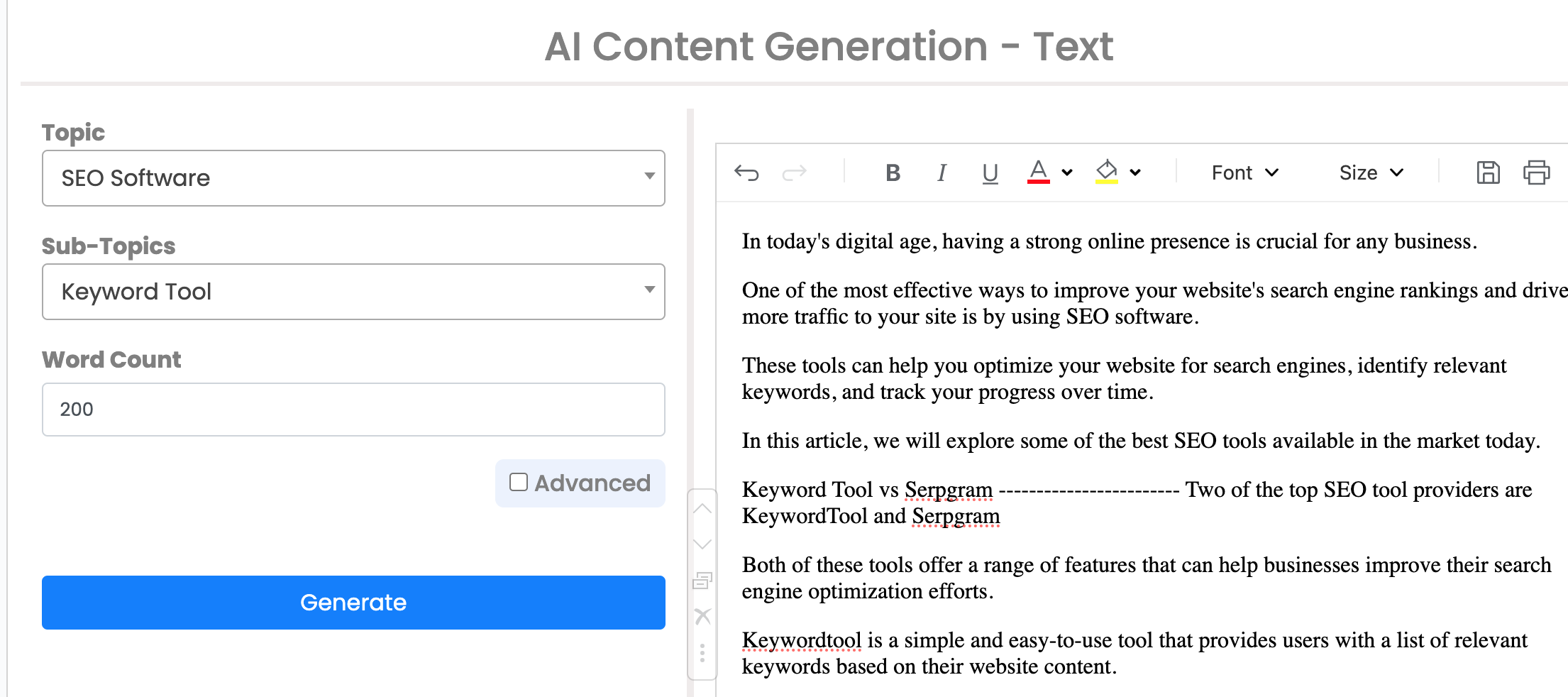
Task: Save the generated document
Action: [x=1488, y=172]
